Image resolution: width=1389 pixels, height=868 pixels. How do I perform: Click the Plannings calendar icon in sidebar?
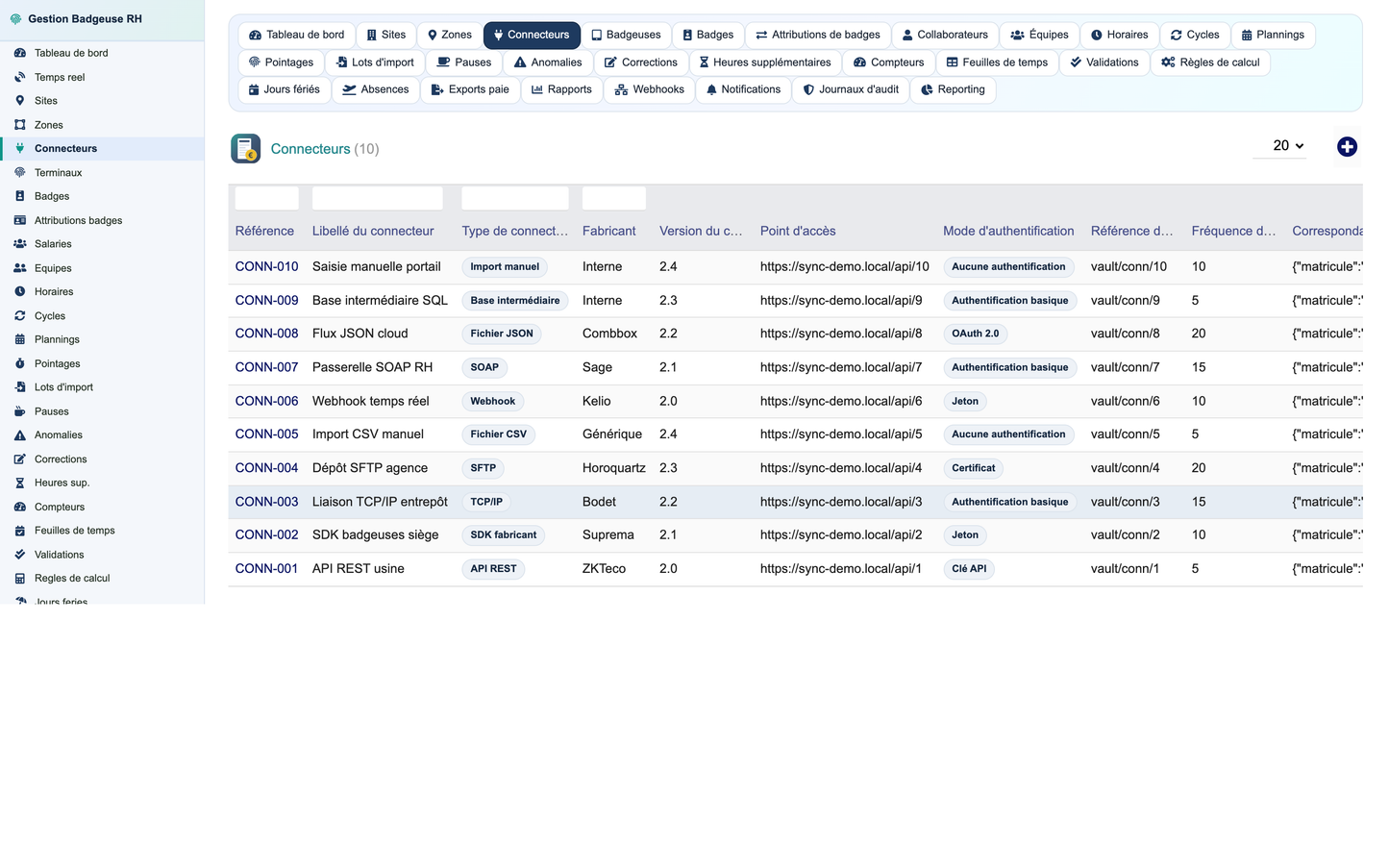pyautogui.click(x=19, y=339)
